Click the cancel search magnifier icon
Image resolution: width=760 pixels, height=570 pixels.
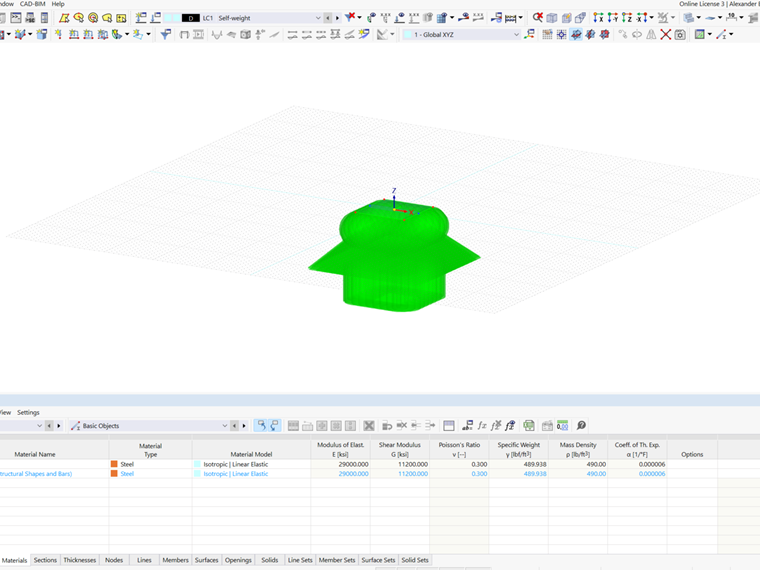click(x=538, y=18)
